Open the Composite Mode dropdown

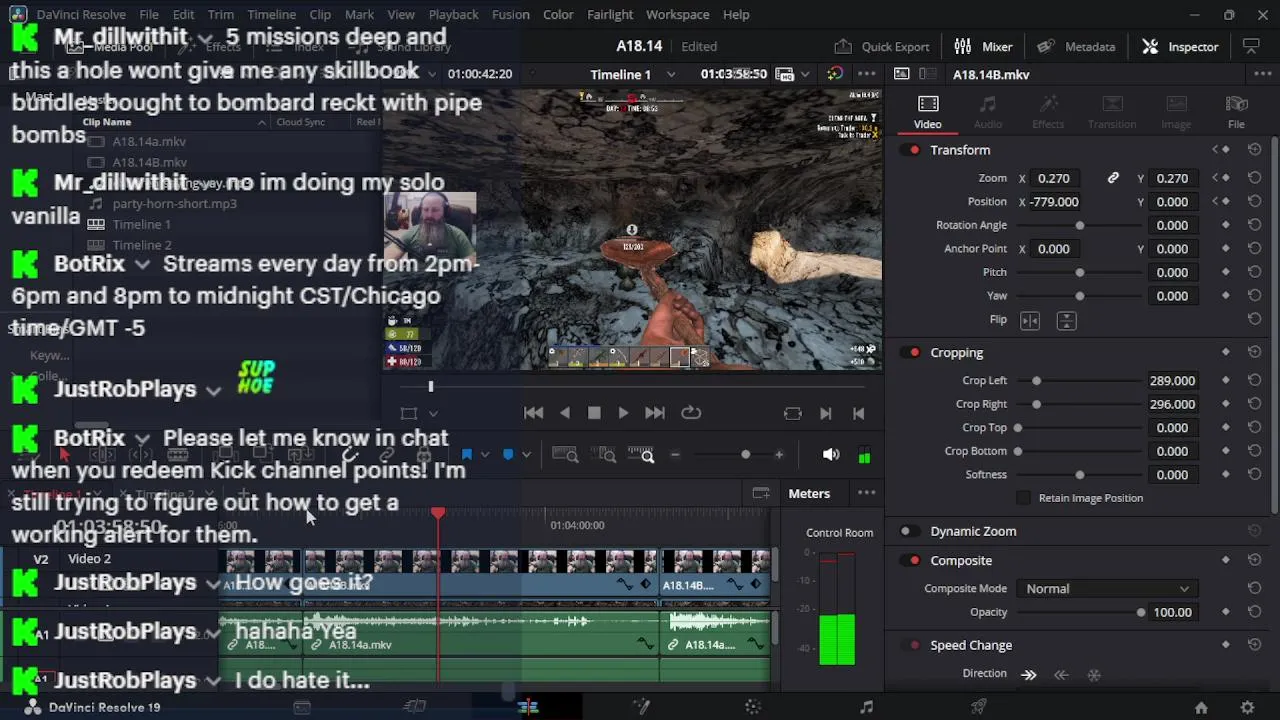pos(1108,589)
